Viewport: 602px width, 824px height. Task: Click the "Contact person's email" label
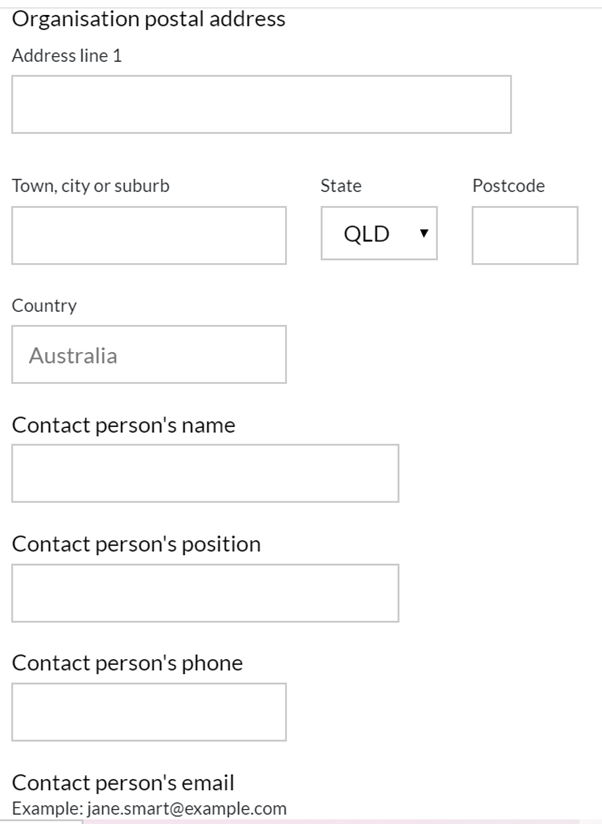point(123,783)
